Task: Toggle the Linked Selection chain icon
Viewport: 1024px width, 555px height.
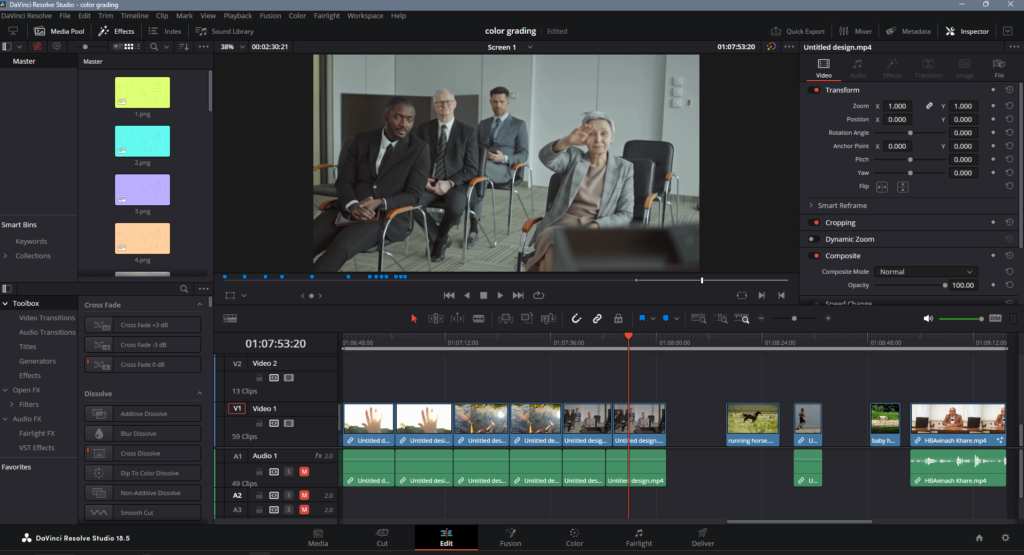Action: coord(597,319)
